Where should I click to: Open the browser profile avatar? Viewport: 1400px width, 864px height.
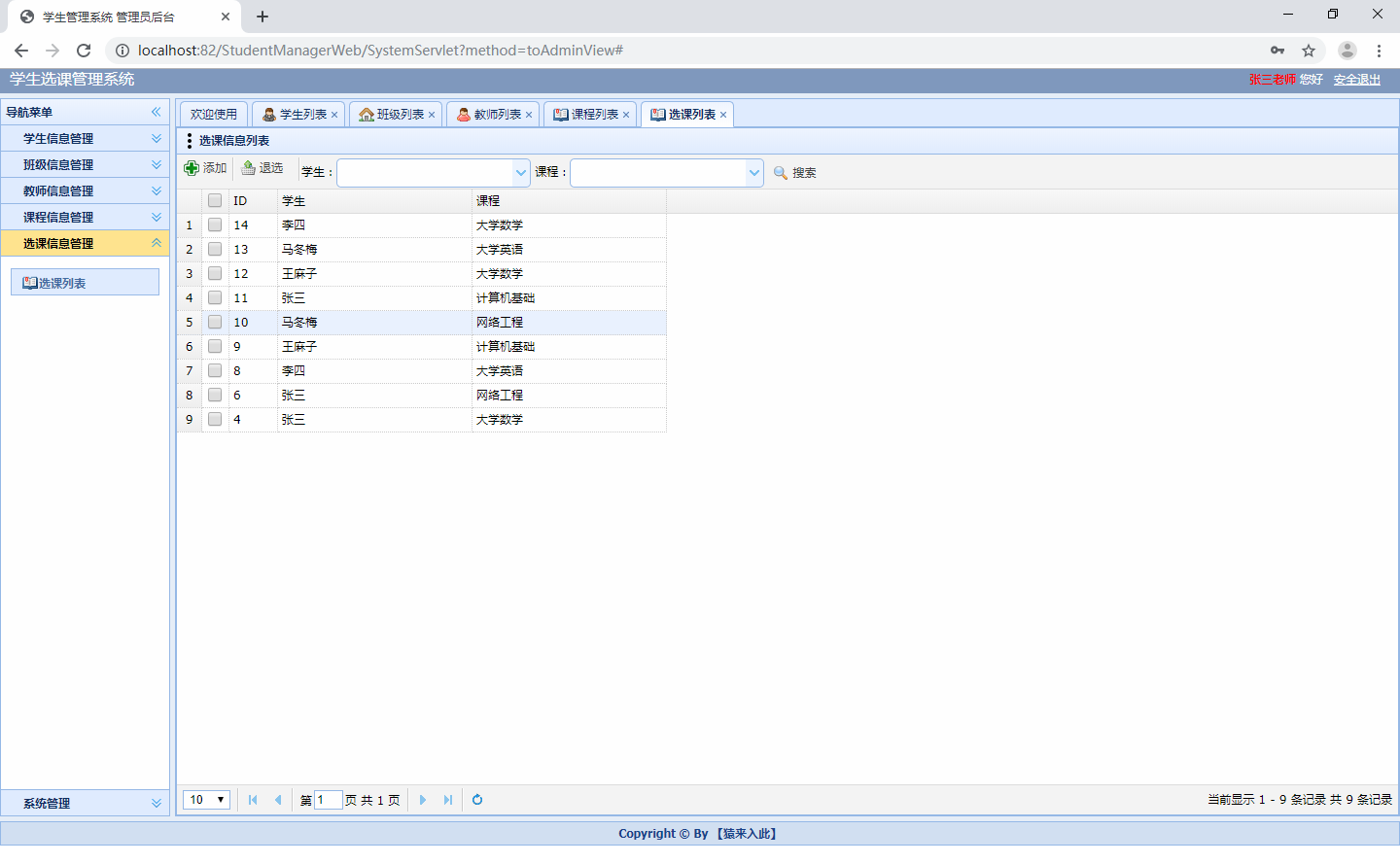click(x=1347, y=51)
